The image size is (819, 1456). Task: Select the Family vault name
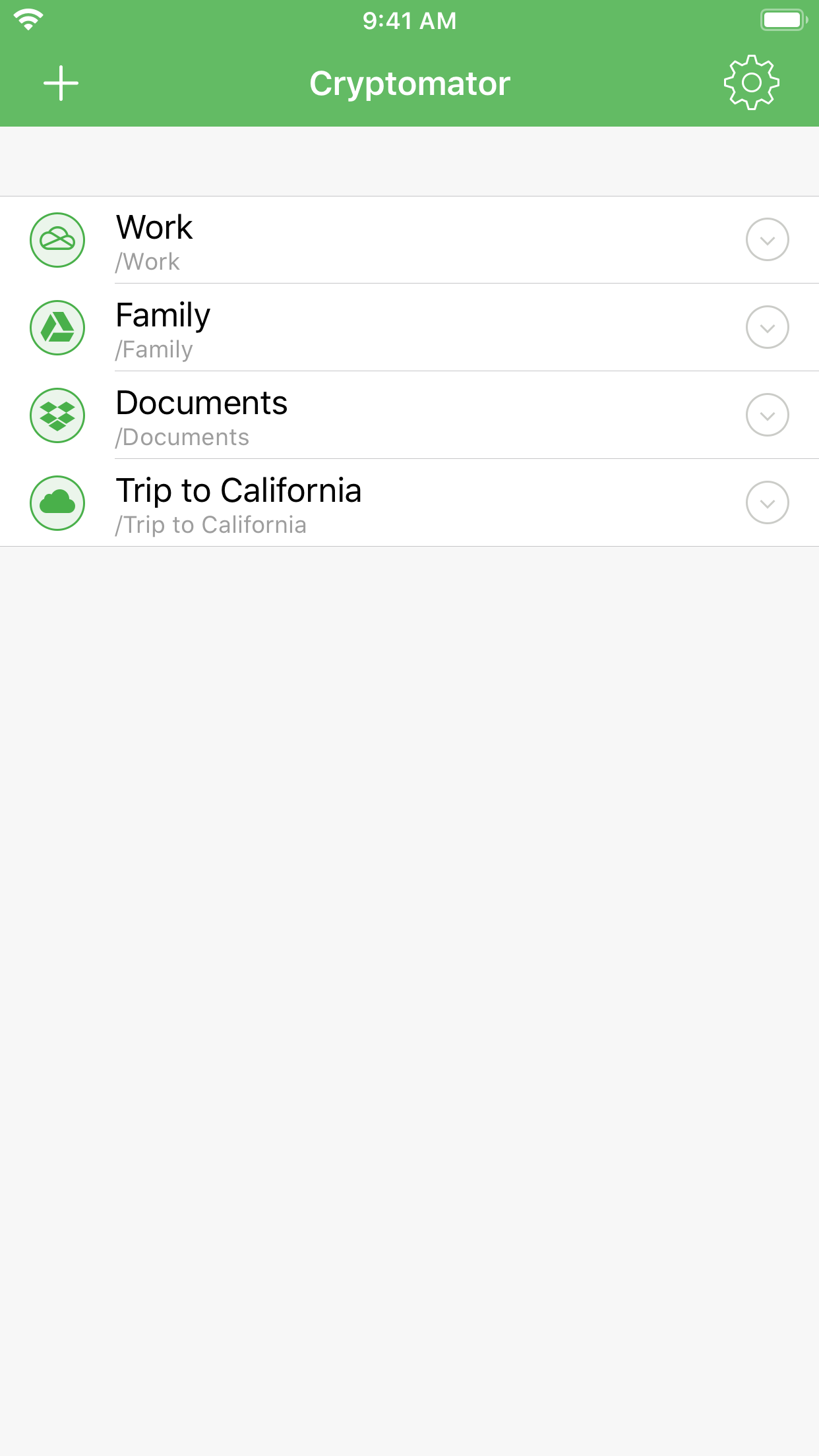coord(163,315)
